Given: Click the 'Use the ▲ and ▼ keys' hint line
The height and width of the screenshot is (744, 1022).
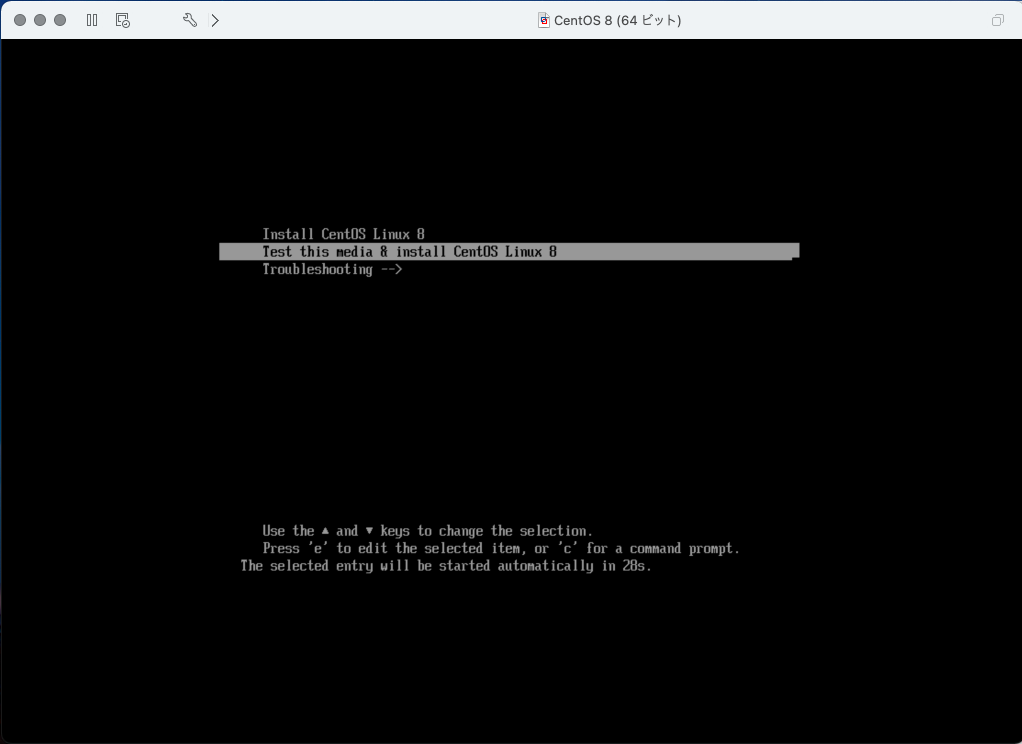Looking at the screenshot, I should tap(428, 531).
